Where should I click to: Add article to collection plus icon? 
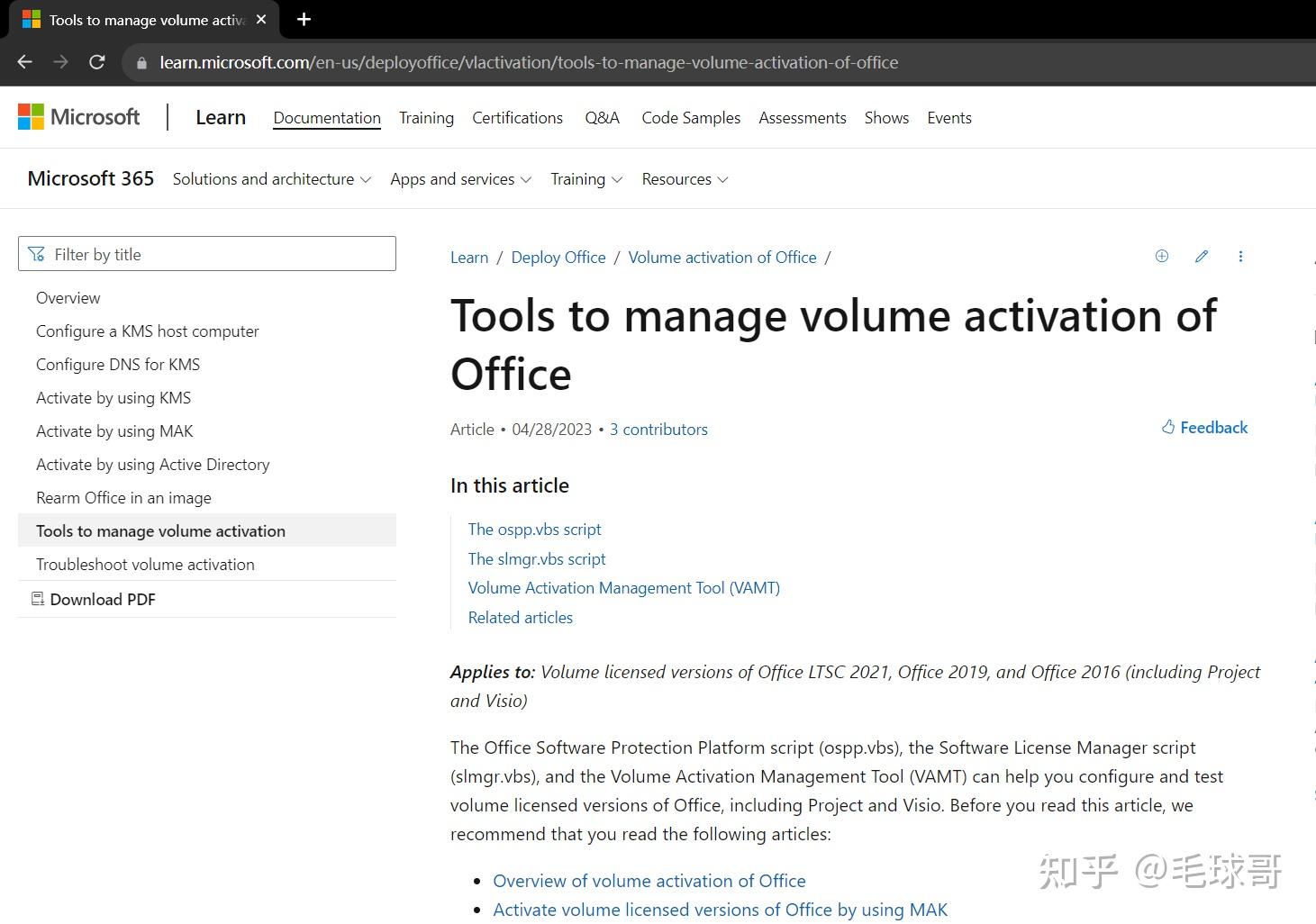1162,257
